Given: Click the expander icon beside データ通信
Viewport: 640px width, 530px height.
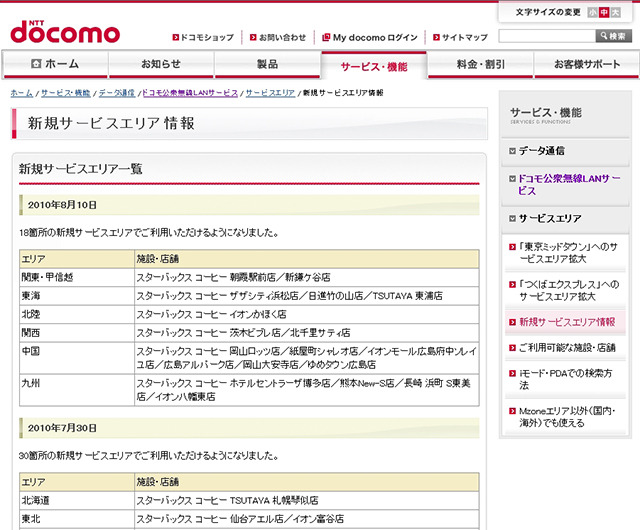Looking at the screenshot, I should point(512,151).
